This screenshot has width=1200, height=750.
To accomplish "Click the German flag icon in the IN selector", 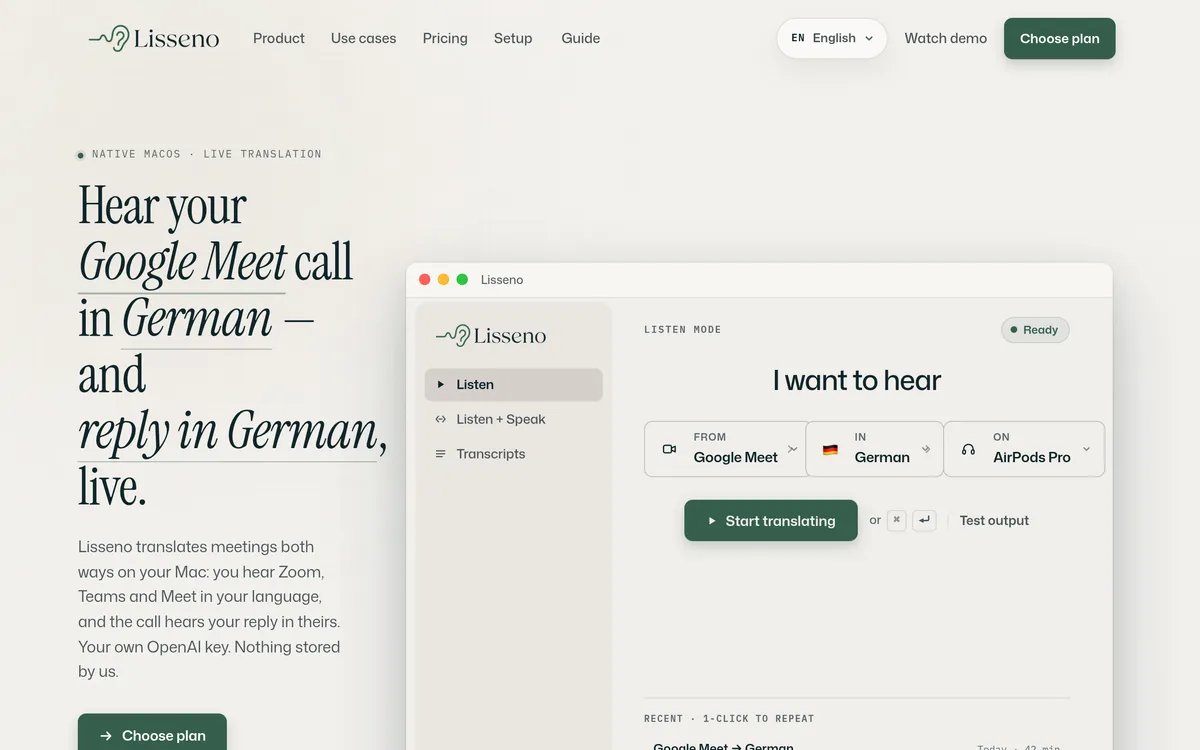I will click(x=830, y=450).
